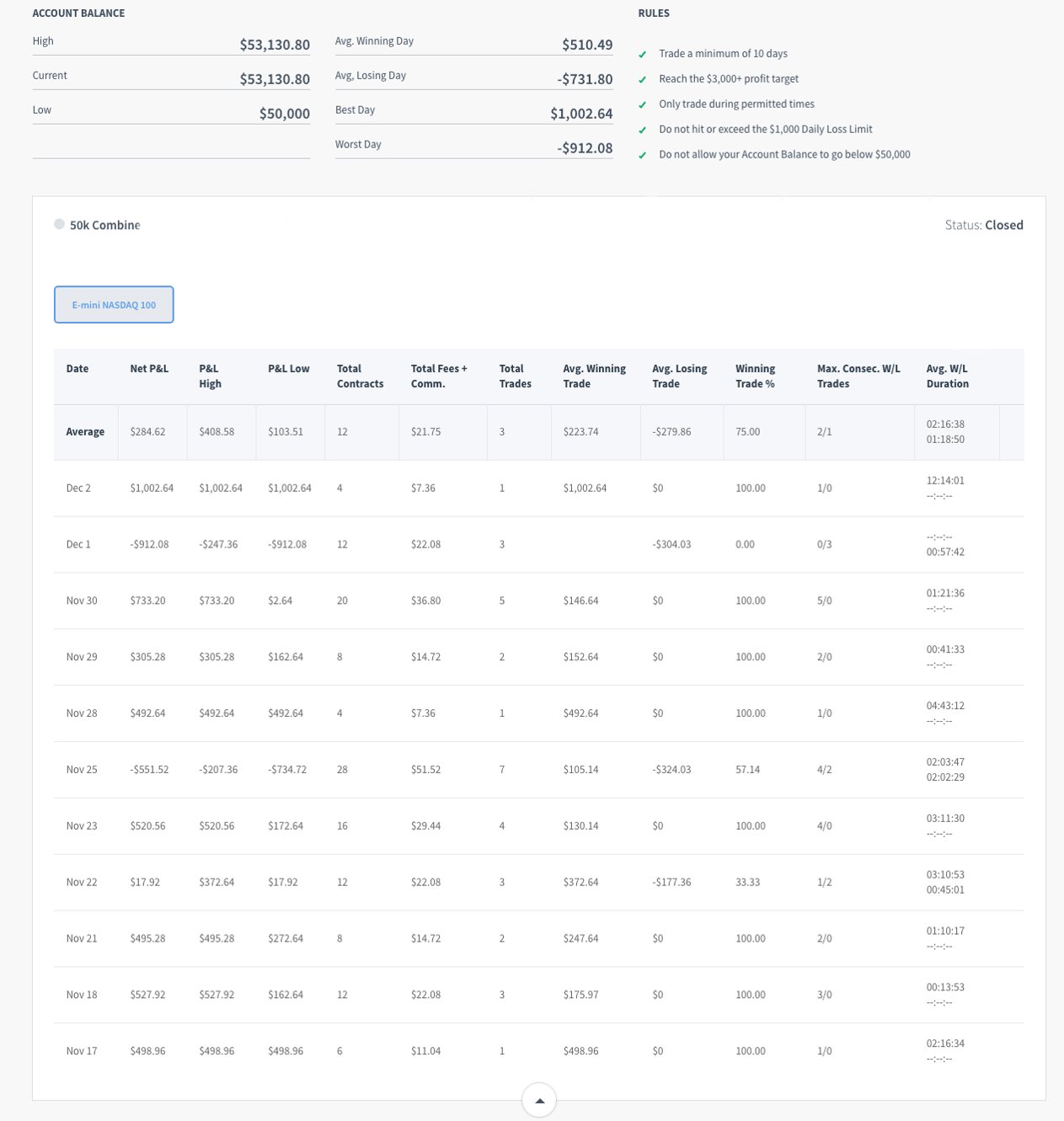Click the checkmark beside the $1,000 Daily Loss Limit rule
This screenshot has height=1121, width=1064.
(x=643, y=131)
